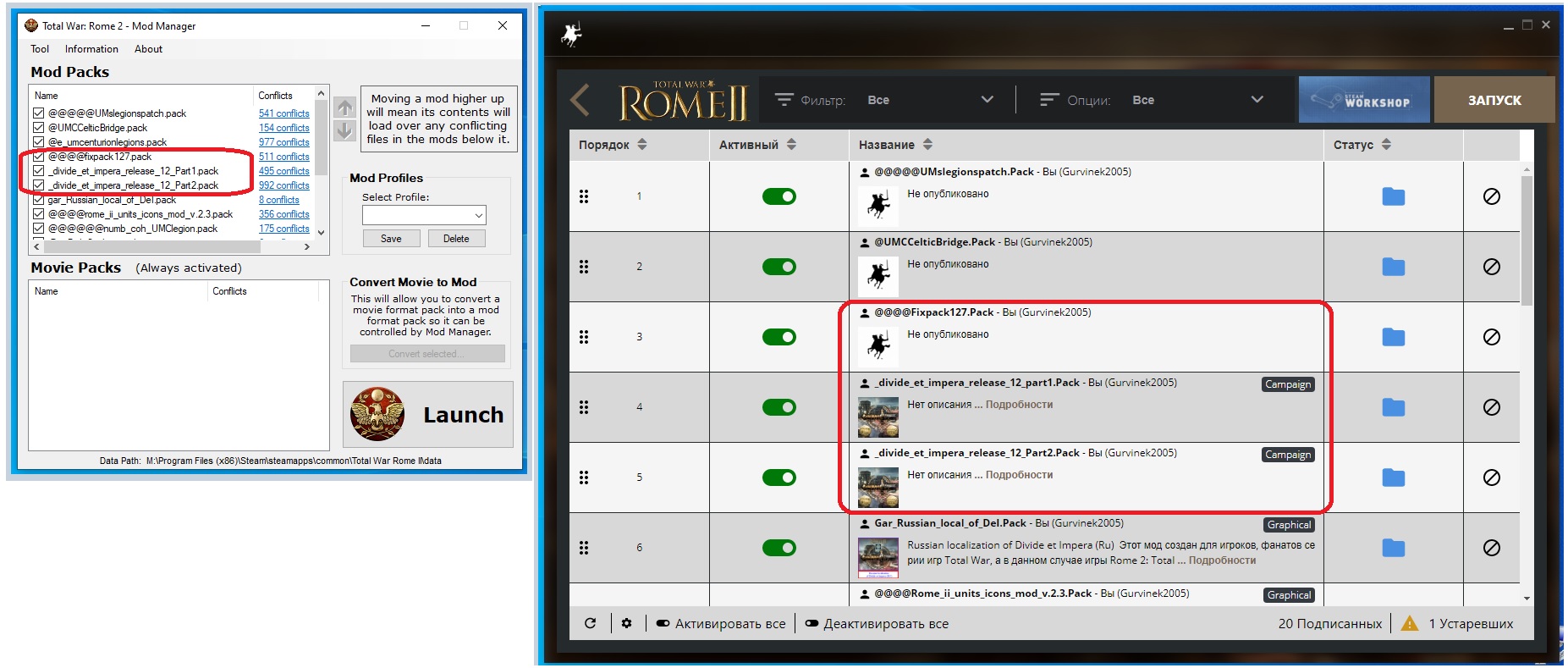The width and height of the screenshot is (1568, 668).
Task: Click prohibit icon for Gar_Russian_local_of_Del row
Action: [x=1492, y=548]
